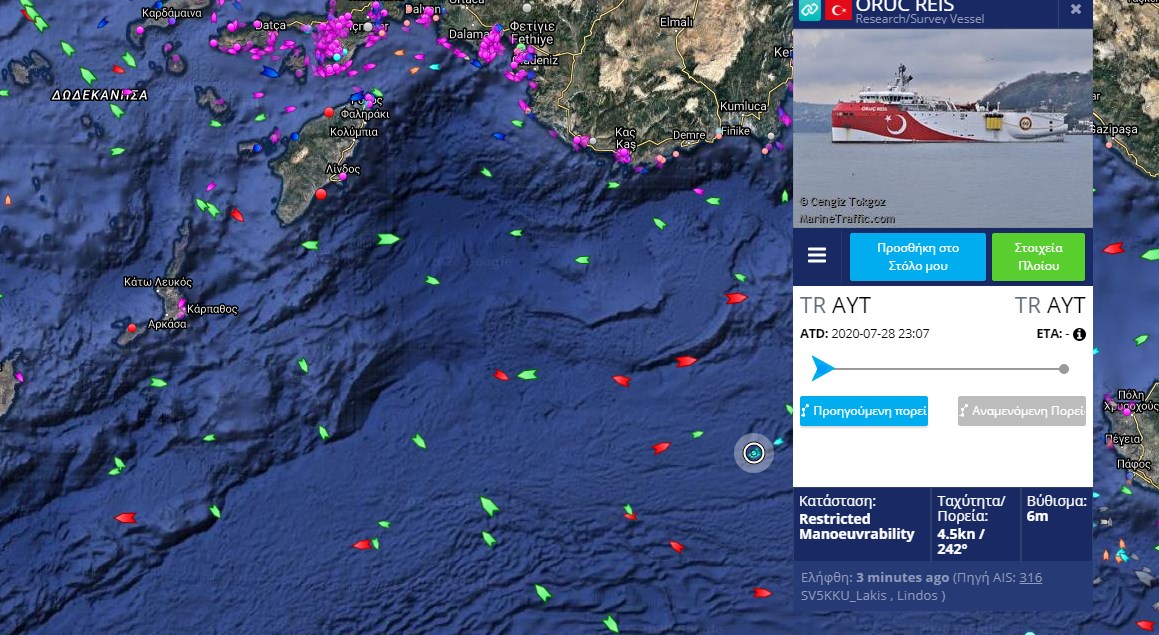Click the blue voyage progress arrow
The width and height of the screenshot is (1159, 635).
(822, 368)
